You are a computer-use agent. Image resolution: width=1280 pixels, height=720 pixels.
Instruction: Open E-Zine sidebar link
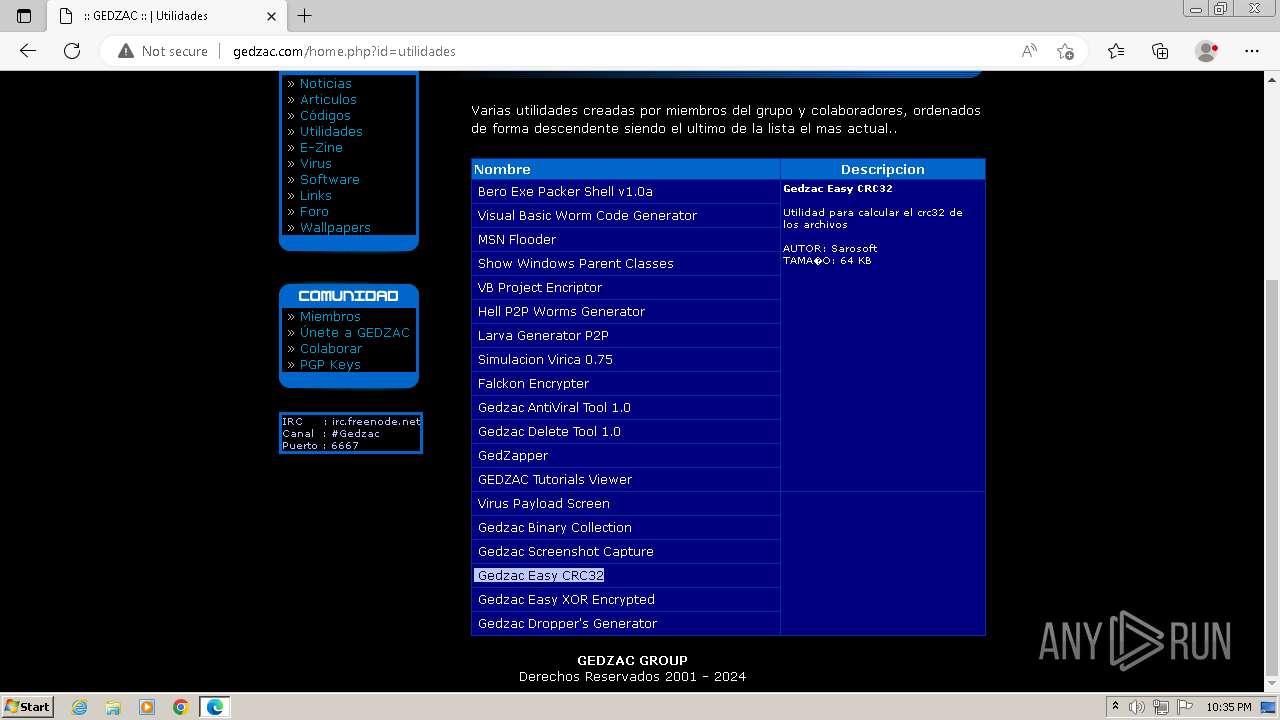[321, 147]
